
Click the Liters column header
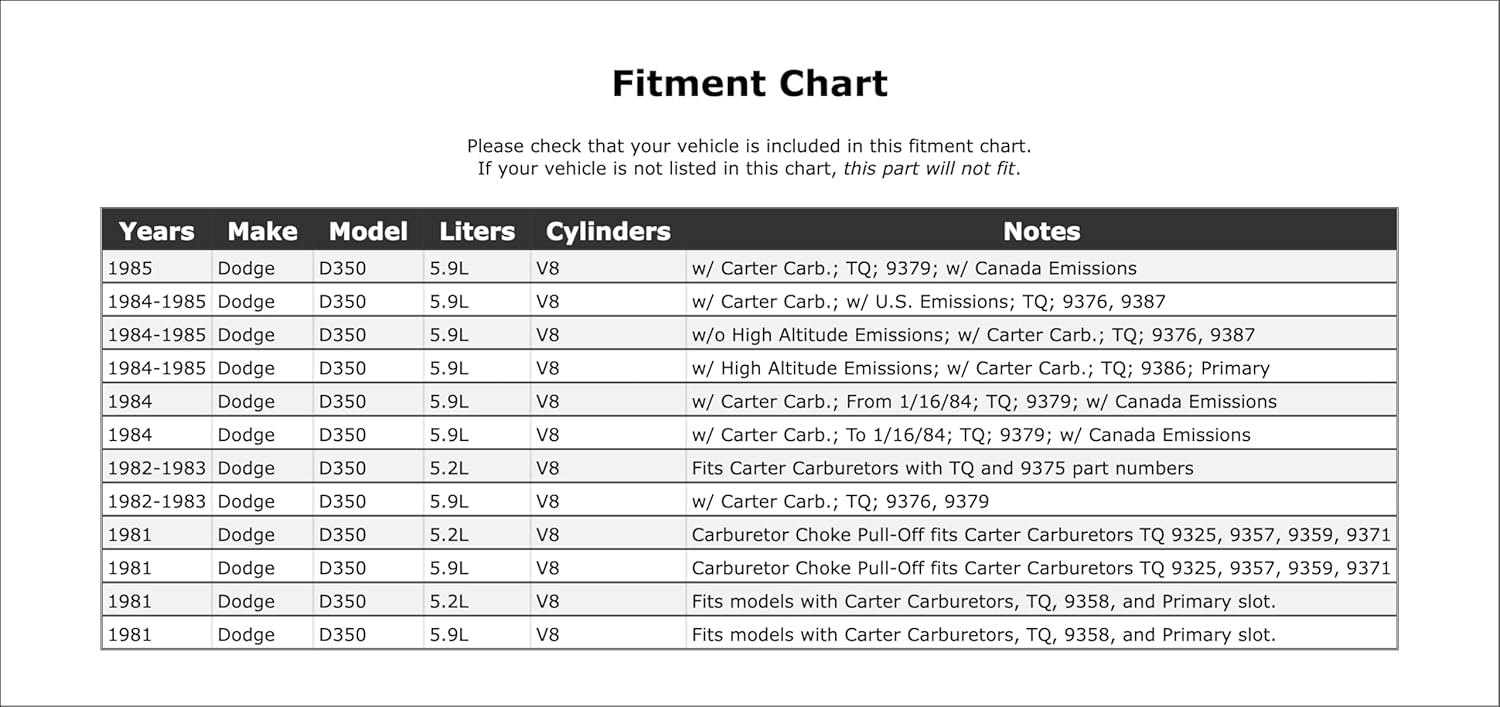point(477,231)
